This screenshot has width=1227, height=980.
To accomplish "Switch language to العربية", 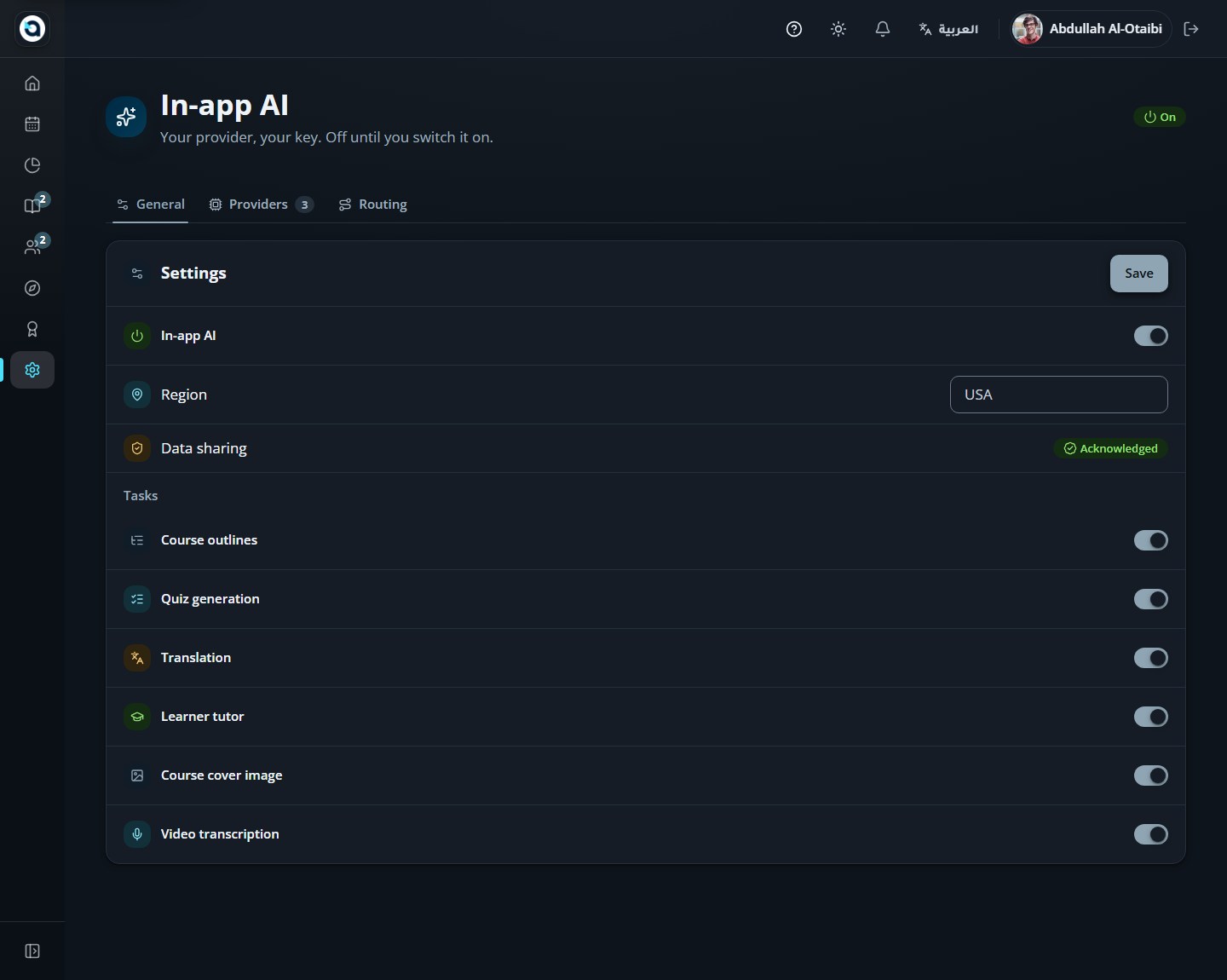I will click(948, 29).
